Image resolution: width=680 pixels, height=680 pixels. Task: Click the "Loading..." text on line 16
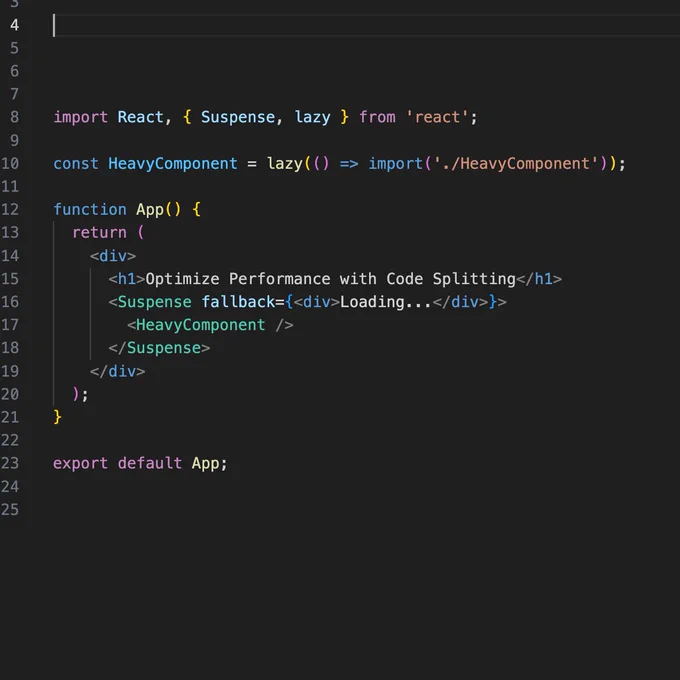[386, 302]
